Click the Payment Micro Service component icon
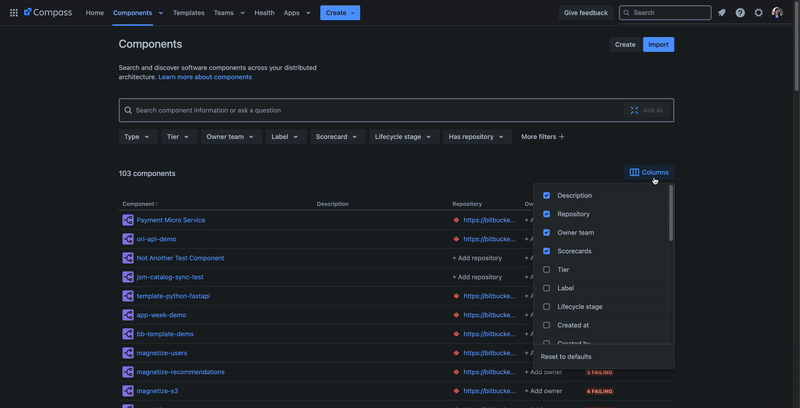The width and height of the screenshot is (800, 408). (x=128, y=220)
